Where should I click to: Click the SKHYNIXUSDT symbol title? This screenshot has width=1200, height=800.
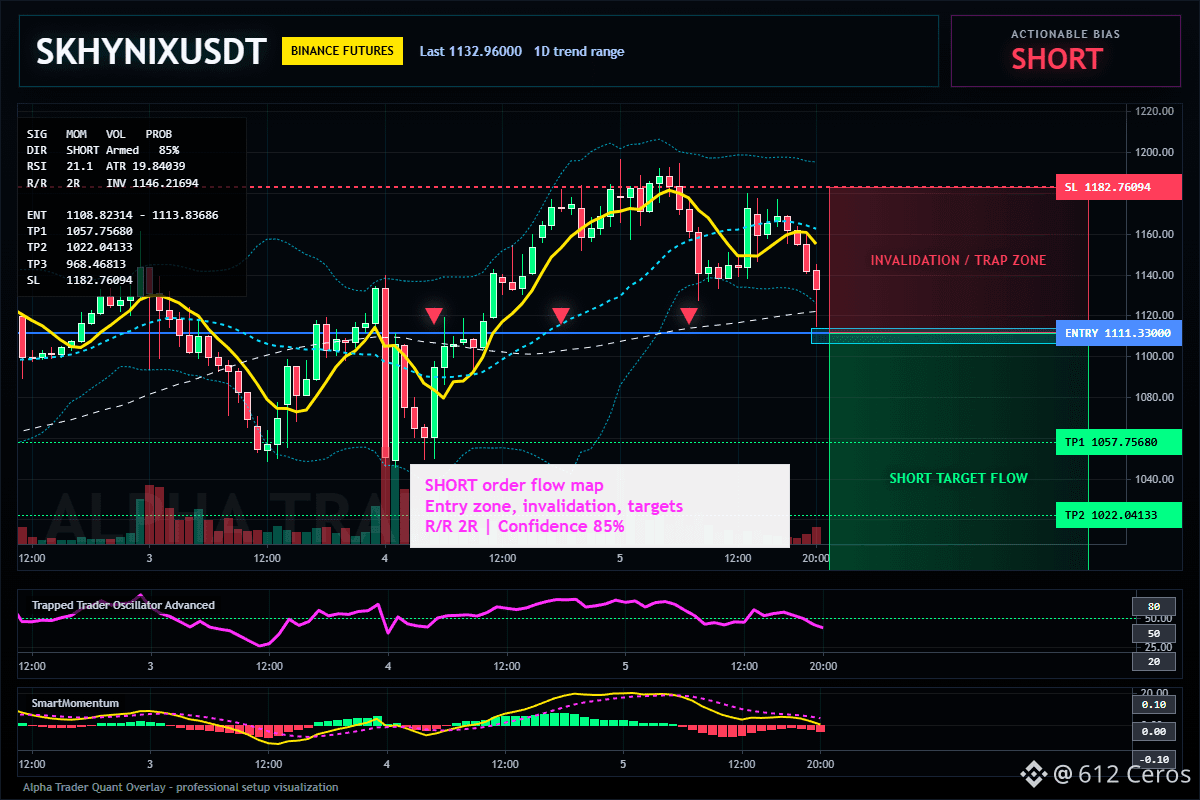click(151, 51)
